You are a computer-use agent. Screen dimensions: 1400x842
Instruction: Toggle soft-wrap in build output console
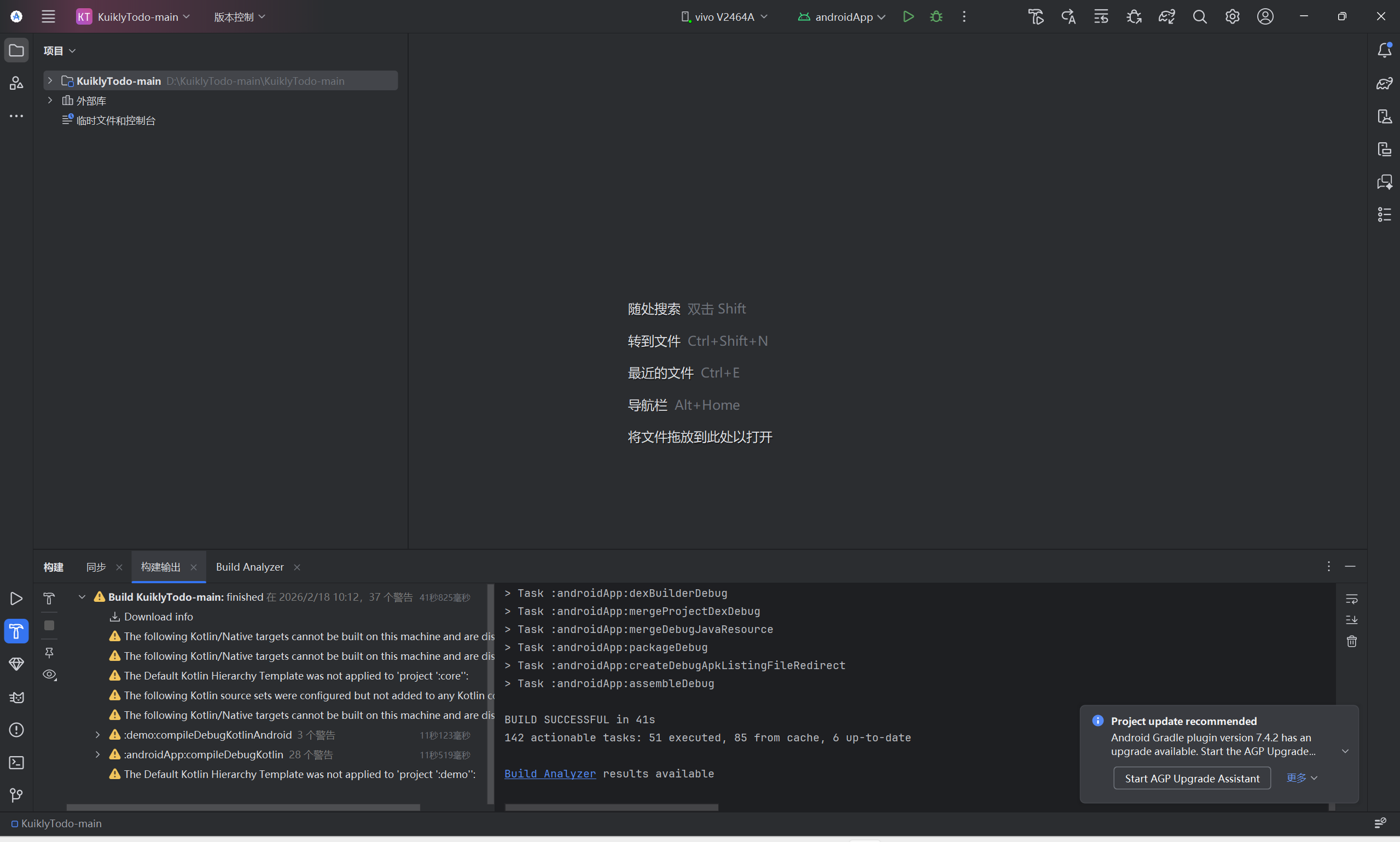[x=1352, y=599]
